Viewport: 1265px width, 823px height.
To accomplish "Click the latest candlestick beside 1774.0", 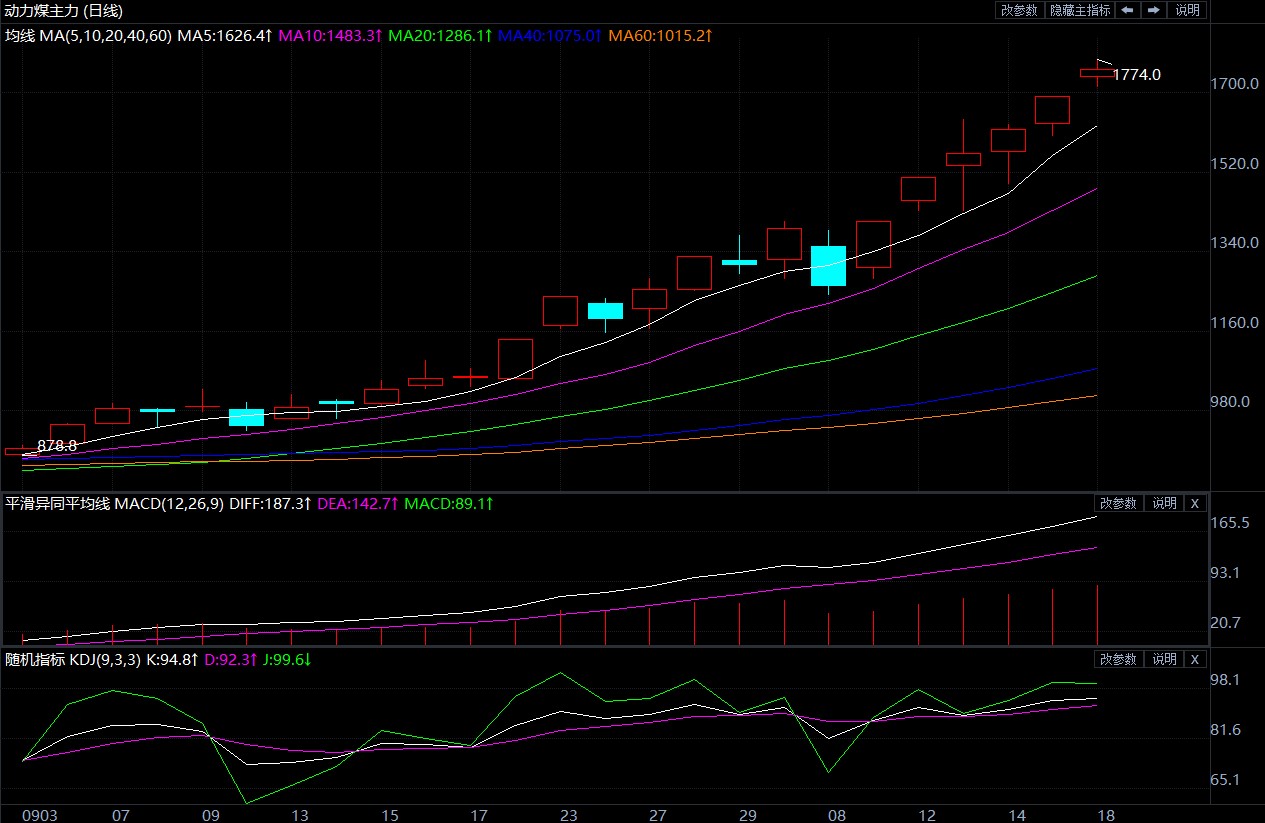I will coord(1097,72).
